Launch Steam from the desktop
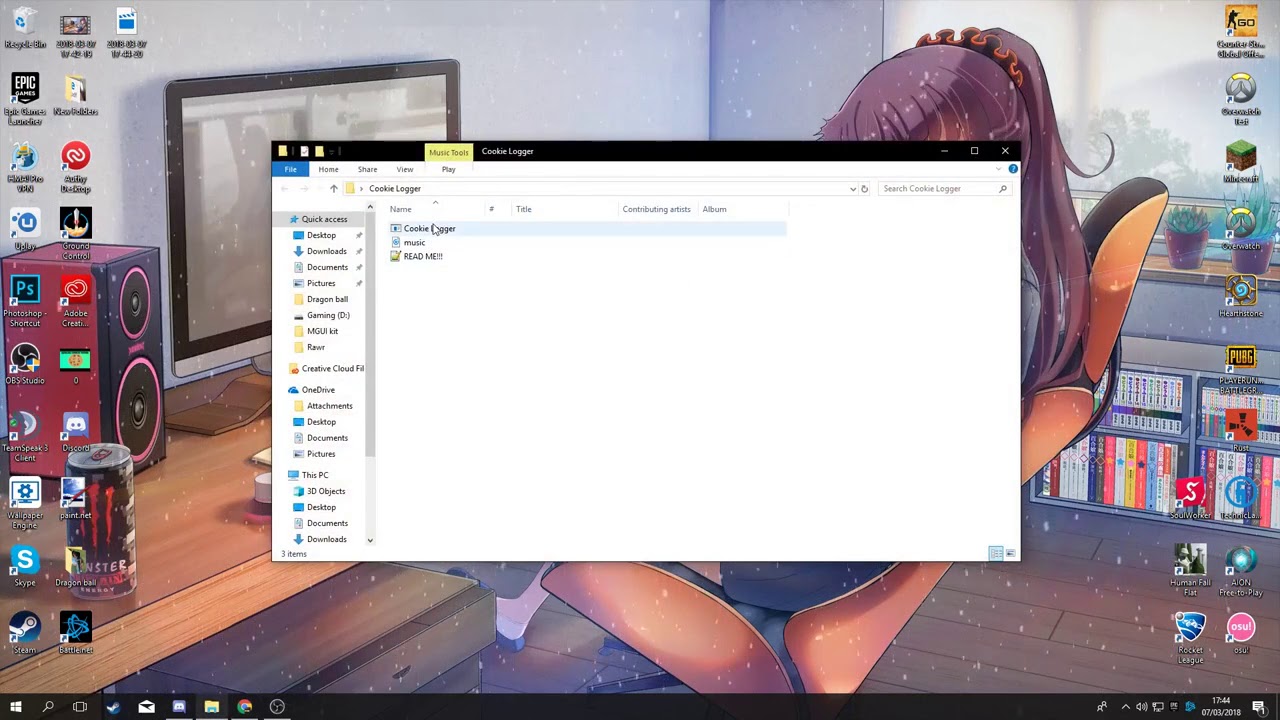Screen dimensions: 1280x720 pyautogui.click(x=25, y=632)
